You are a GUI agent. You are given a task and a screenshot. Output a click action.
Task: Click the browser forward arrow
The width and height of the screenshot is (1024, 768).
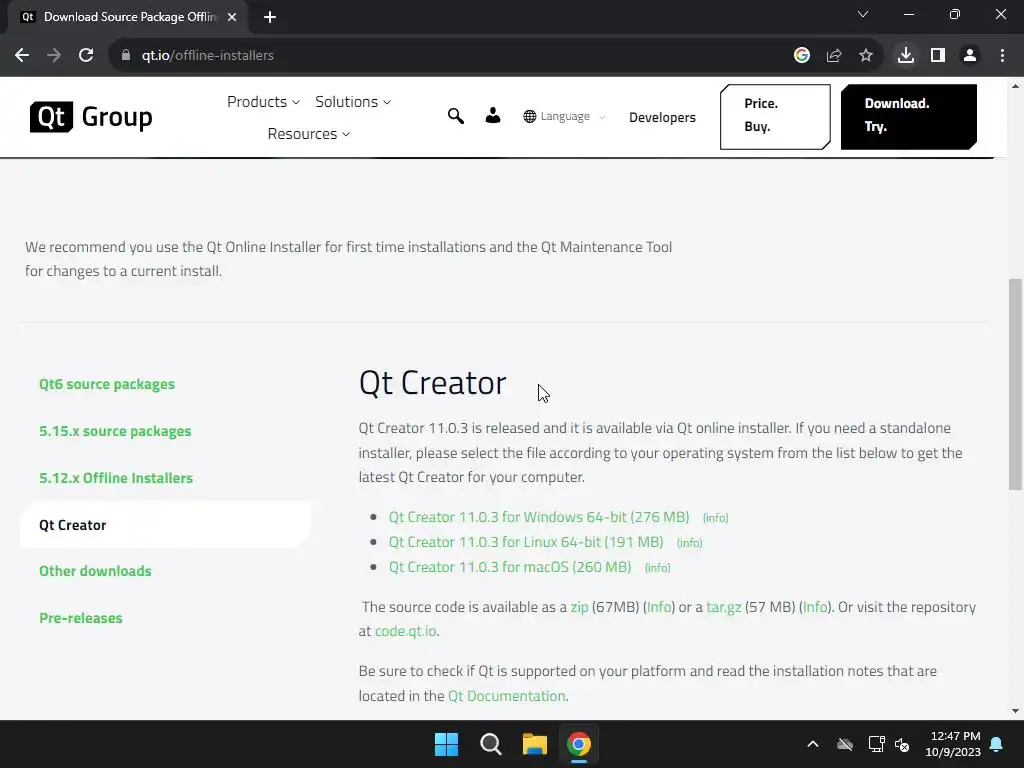54,56
